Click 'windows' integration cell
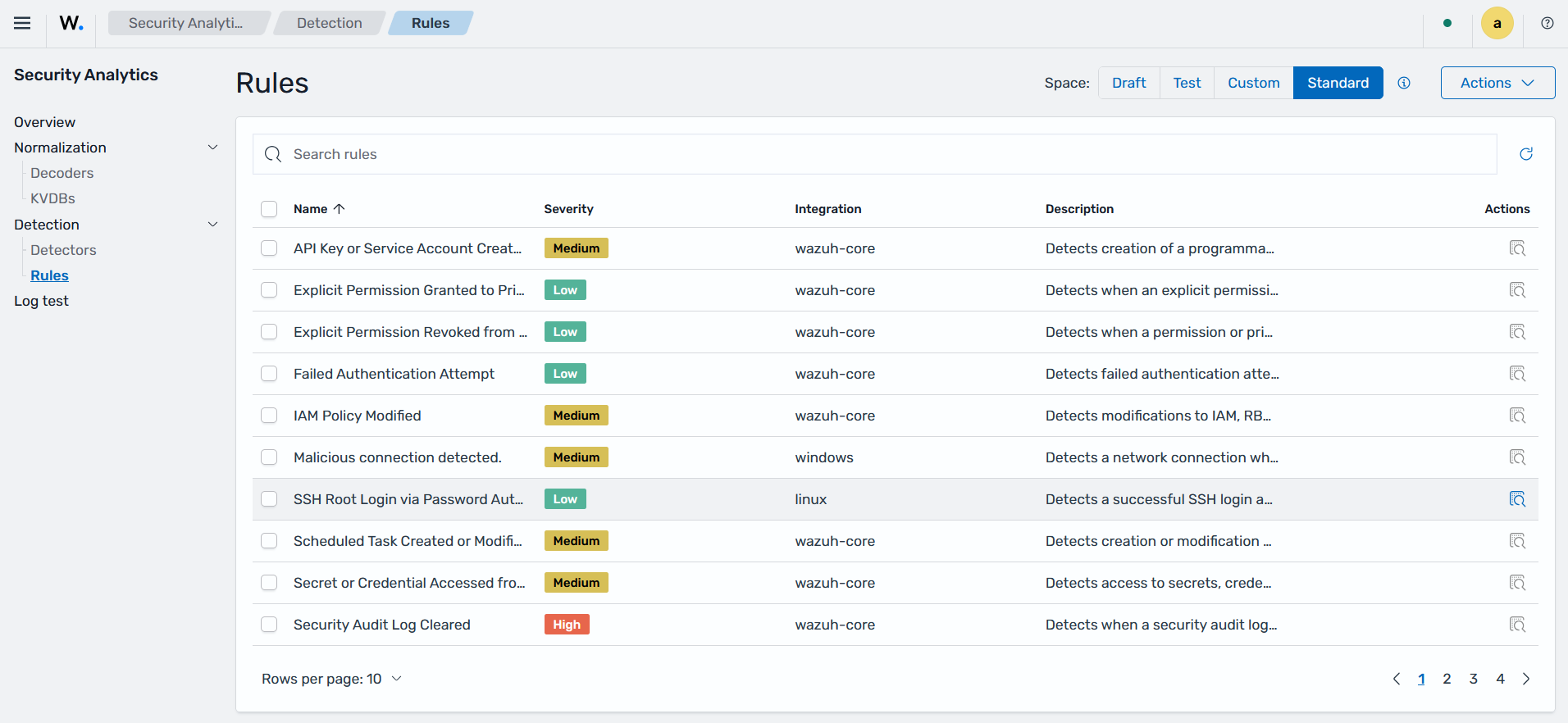Viewport: 1568px width, 723px height. (823, 457)
